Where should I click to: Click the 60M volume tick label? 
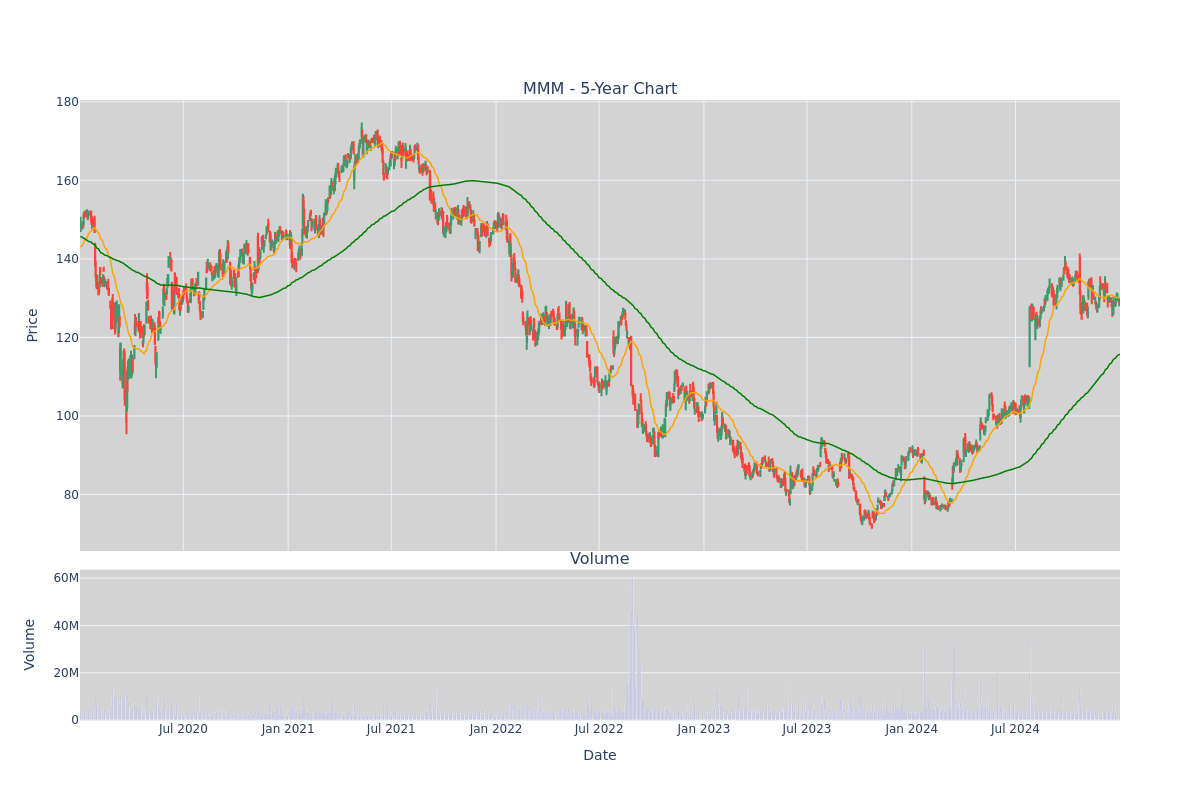coord(66,578)
